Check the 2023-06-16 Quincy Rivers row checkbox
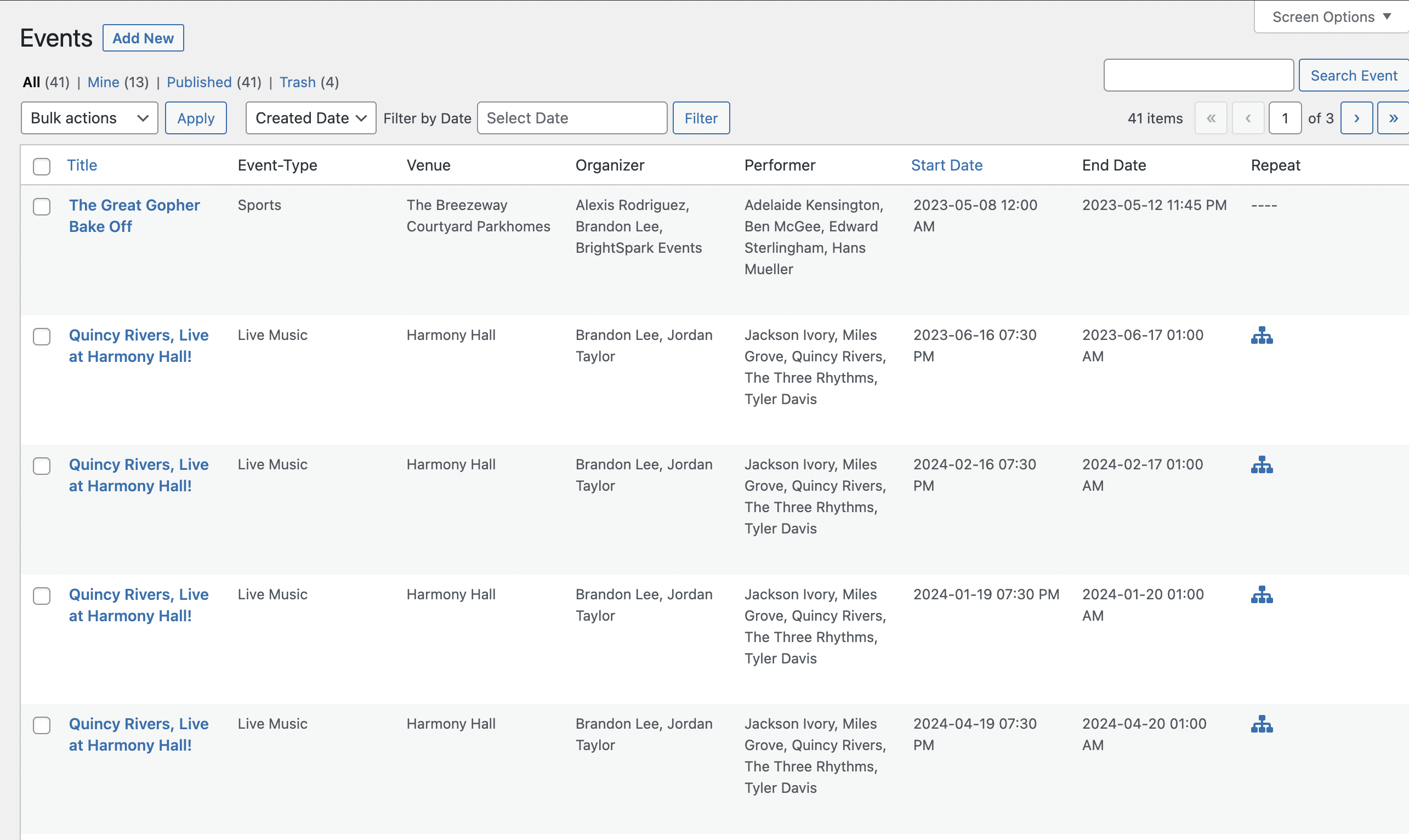The width and height of the screenshot is (1409, 840). [41, 336]
